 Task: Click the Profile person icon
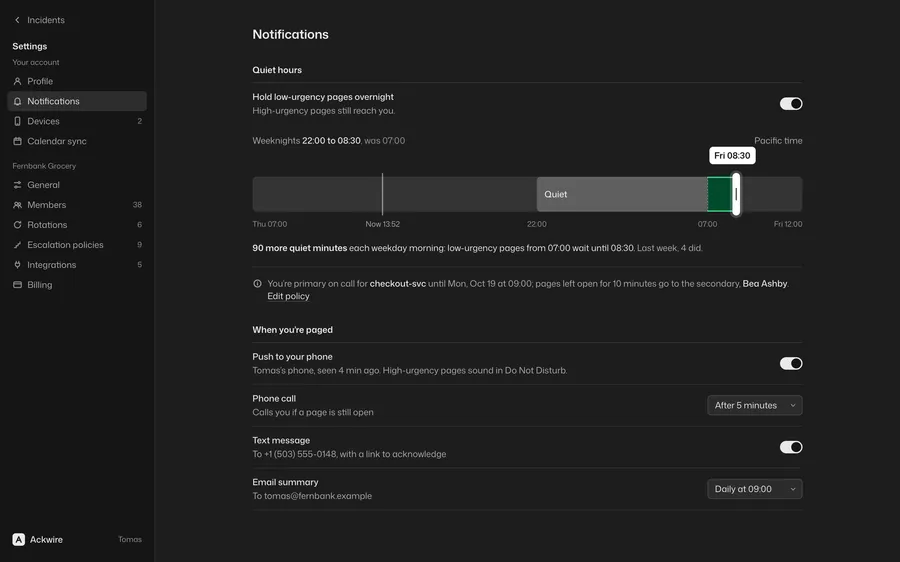tap(17, 82)
